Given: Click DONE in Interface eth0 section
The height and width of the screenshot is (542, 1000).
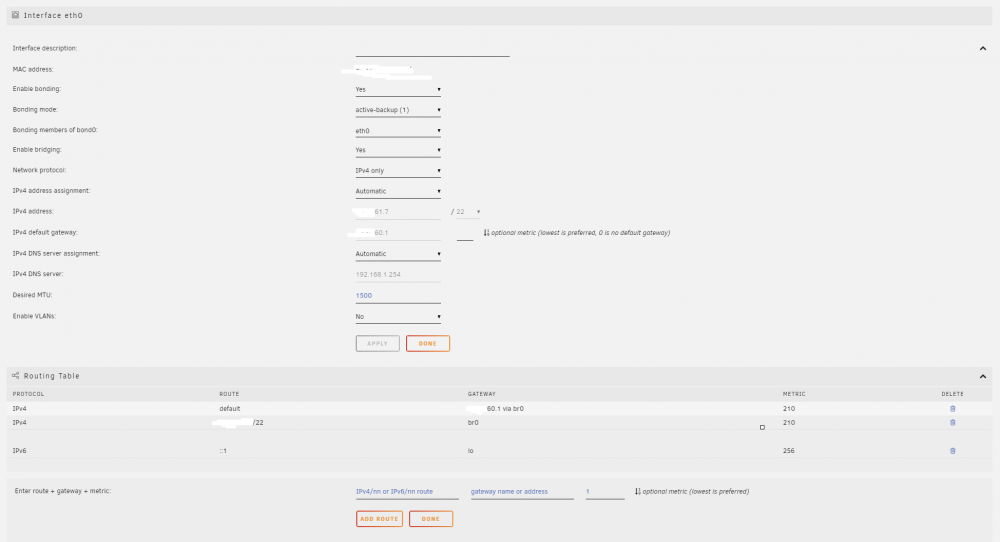Looking at the screenshot, I should pos(428,344).
